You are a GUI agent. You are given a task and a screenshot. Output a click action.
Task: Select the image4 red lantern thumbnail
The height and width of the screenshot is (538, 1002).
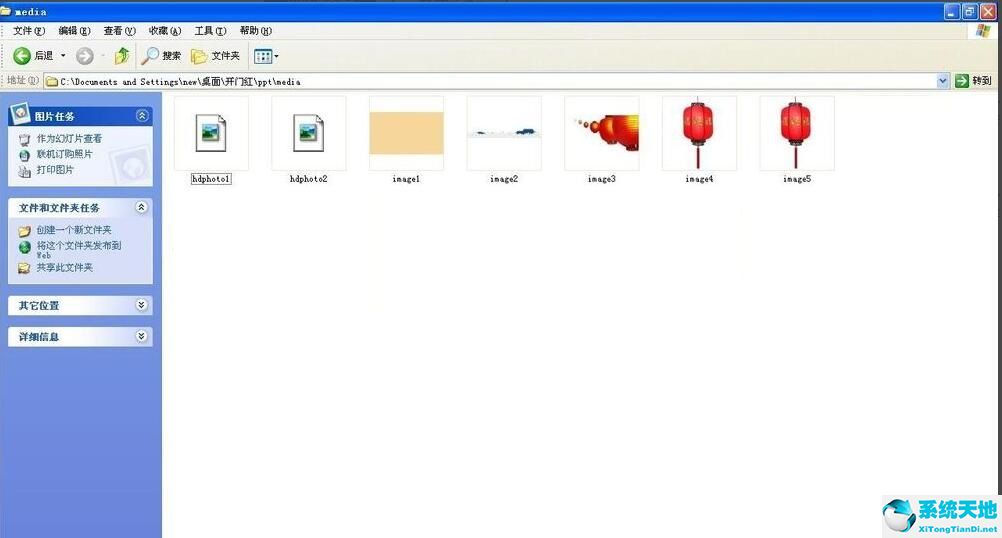point(699,133)
